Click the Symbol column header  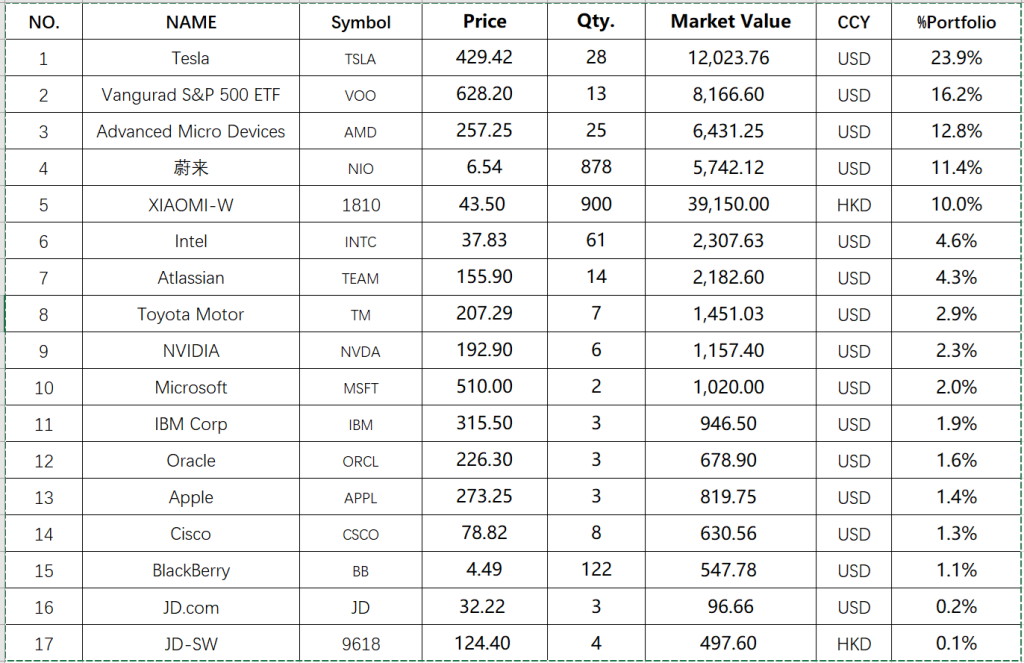[x=361, y=22]
